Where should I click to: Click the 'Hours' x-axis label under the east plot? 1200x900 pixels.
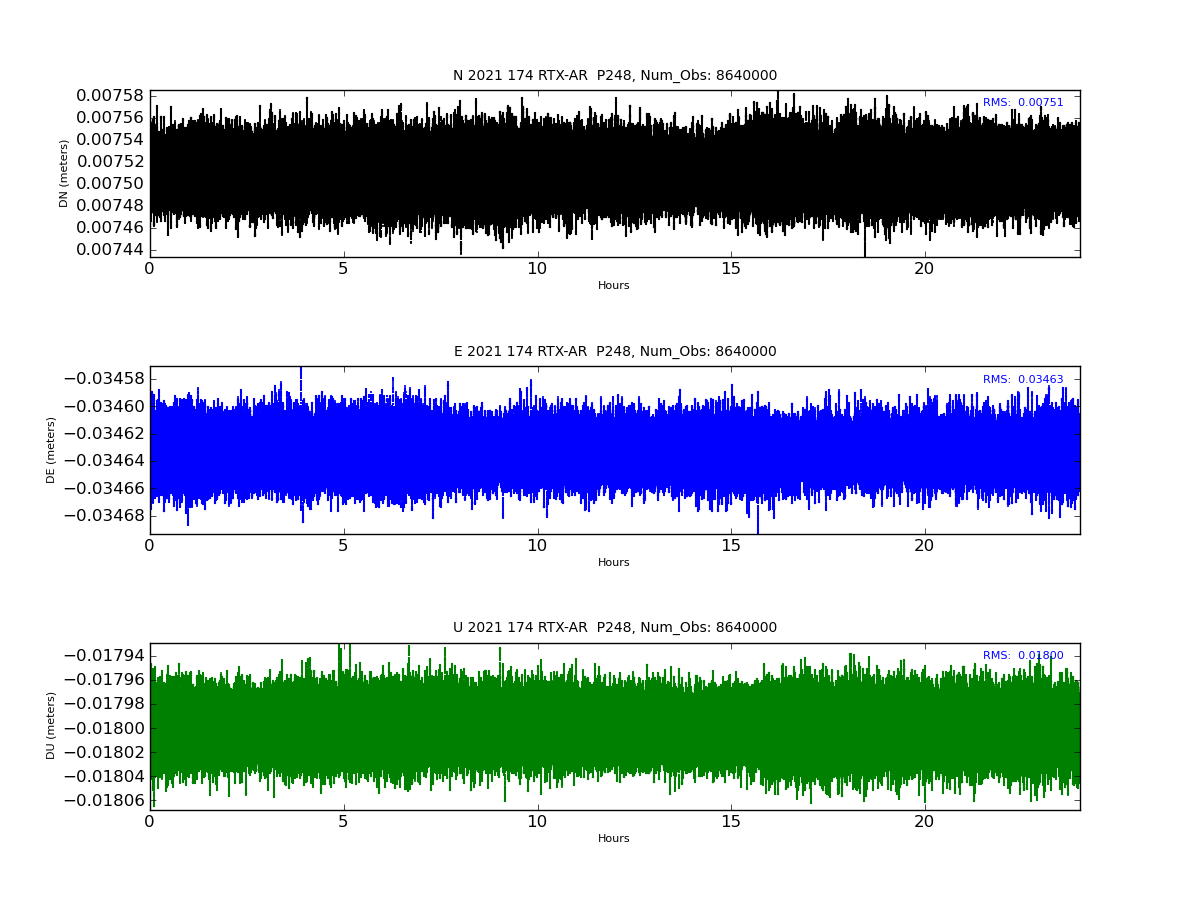click(x=614, y=563)
